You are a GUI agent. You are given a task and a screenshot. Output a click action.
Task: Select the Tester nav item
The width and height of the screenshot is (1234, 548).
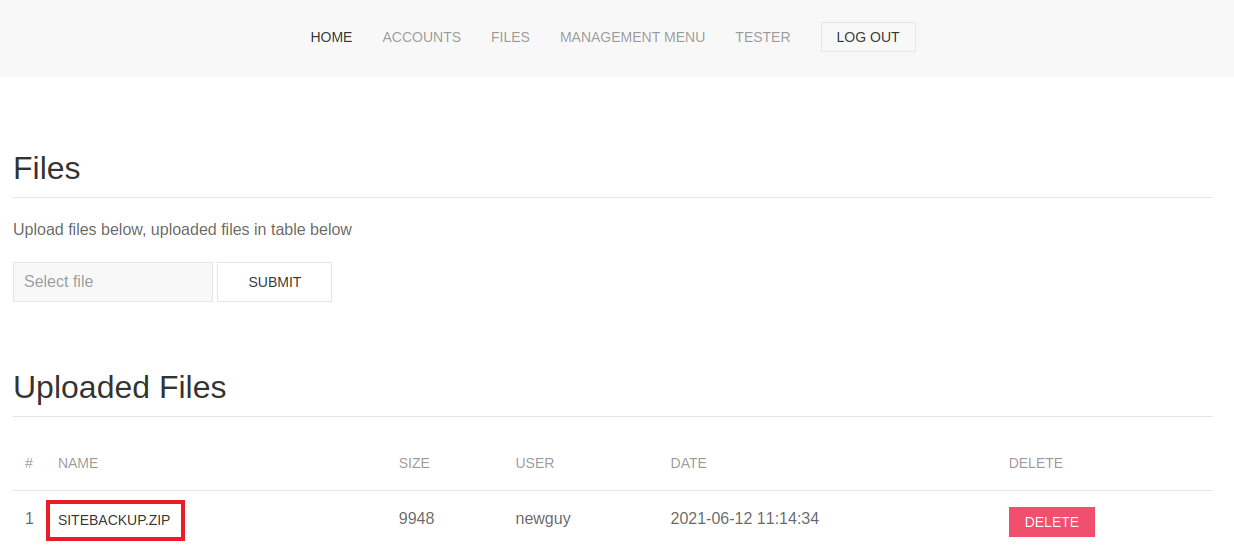pos(762,37)
